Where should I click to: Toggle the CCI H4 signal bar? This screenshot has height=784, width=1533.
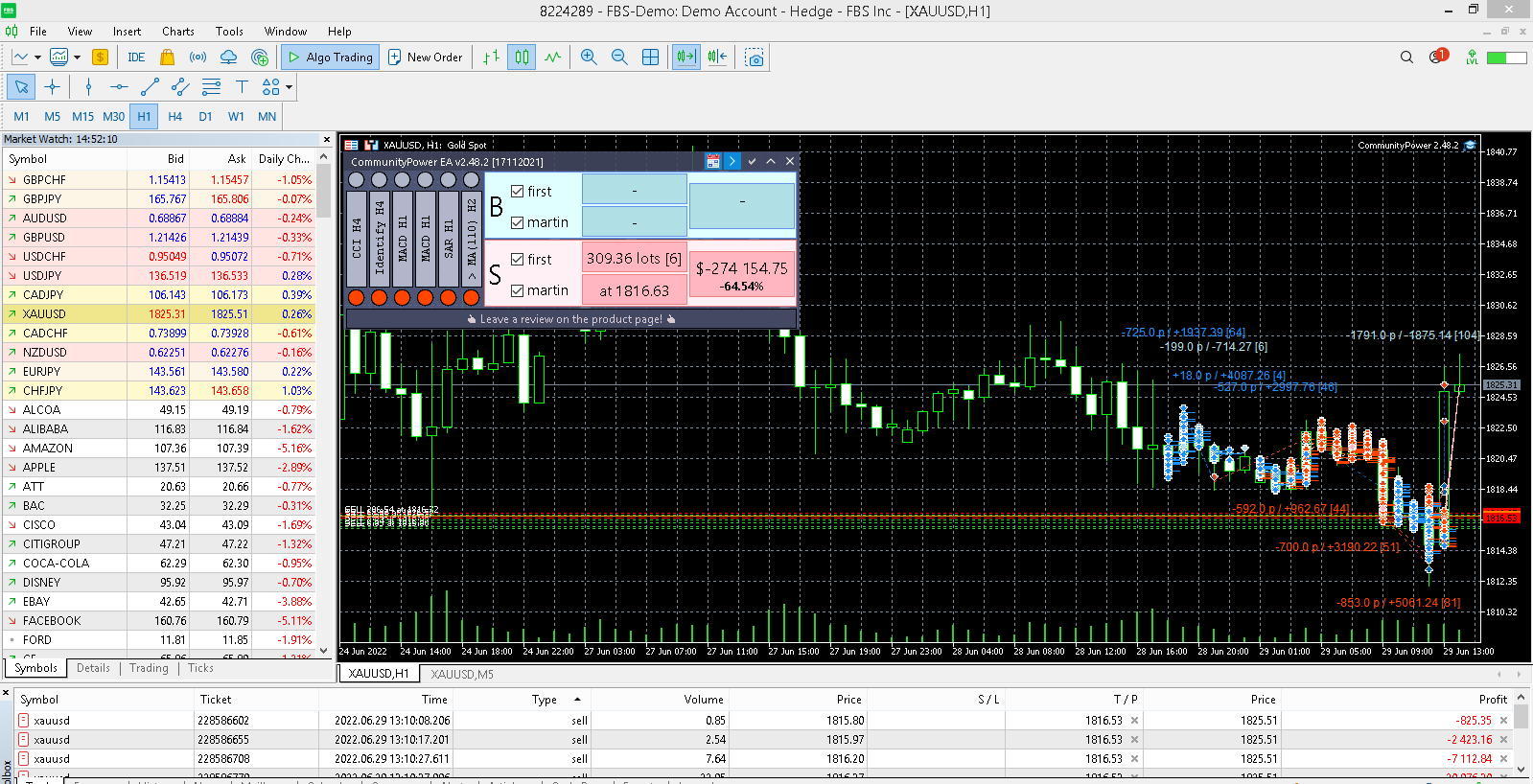[357, 238]
